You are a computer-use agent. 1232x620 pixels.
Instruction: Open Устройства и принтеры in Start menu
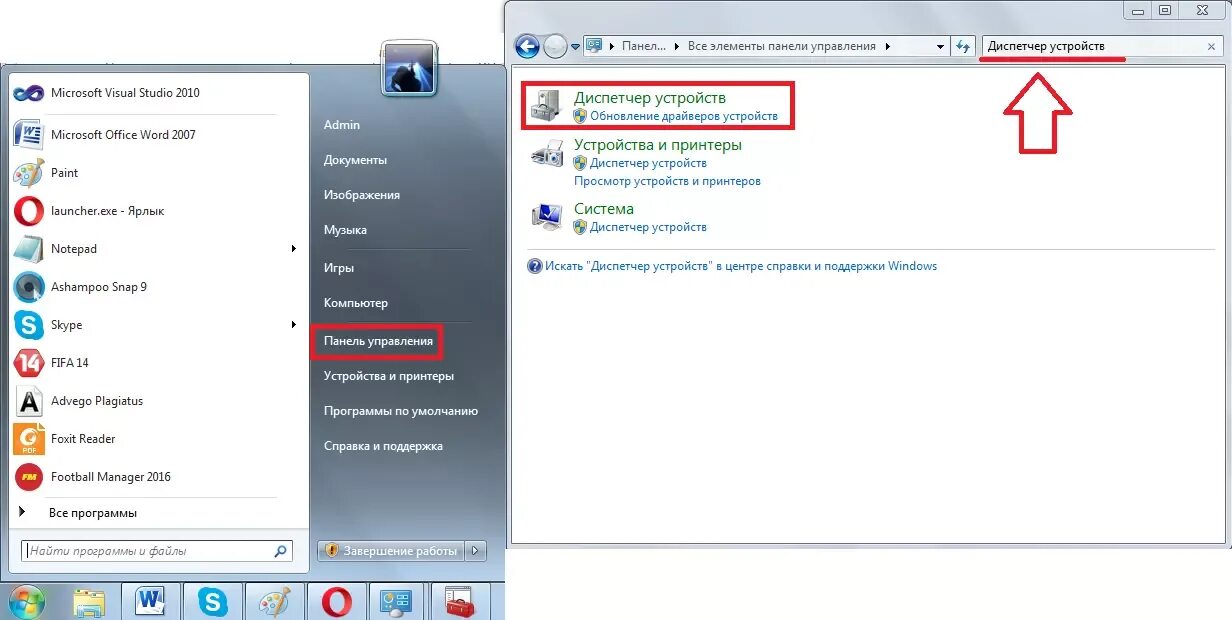tap(389, 376)
